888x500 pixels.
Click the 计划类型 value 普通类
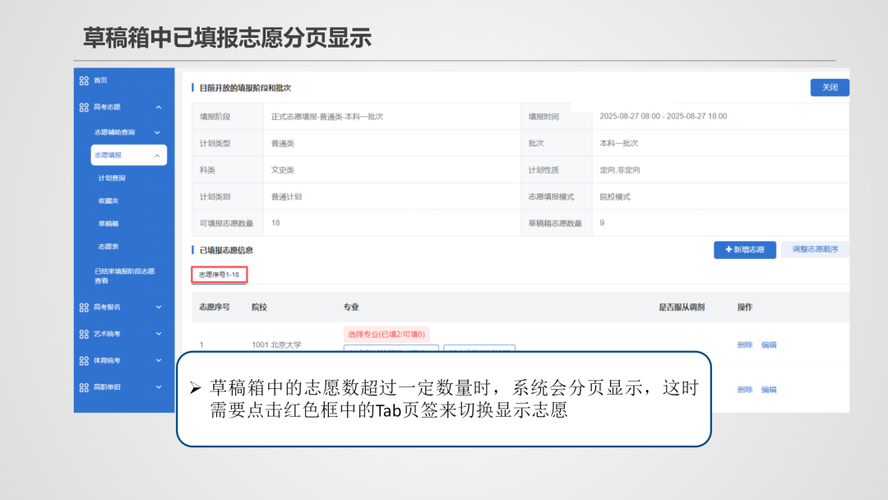283,143
